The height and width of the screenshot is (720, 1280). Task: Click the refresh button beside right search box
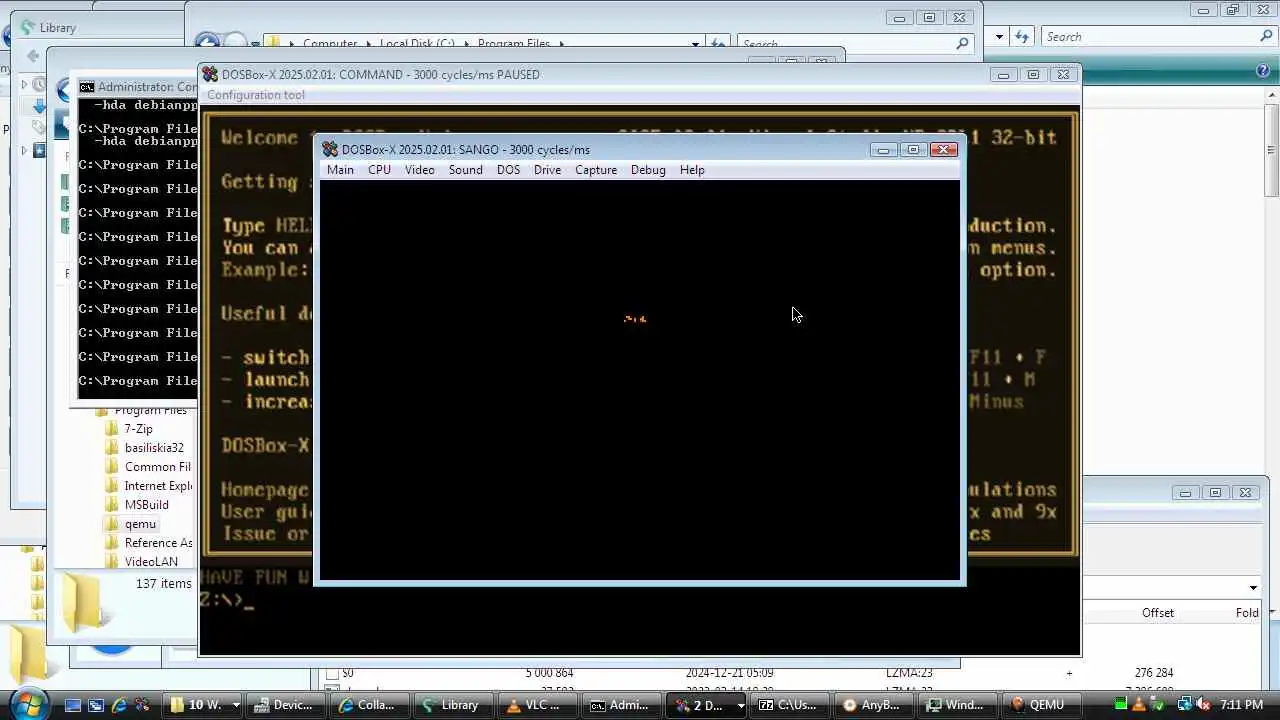tap(1022, 37)
